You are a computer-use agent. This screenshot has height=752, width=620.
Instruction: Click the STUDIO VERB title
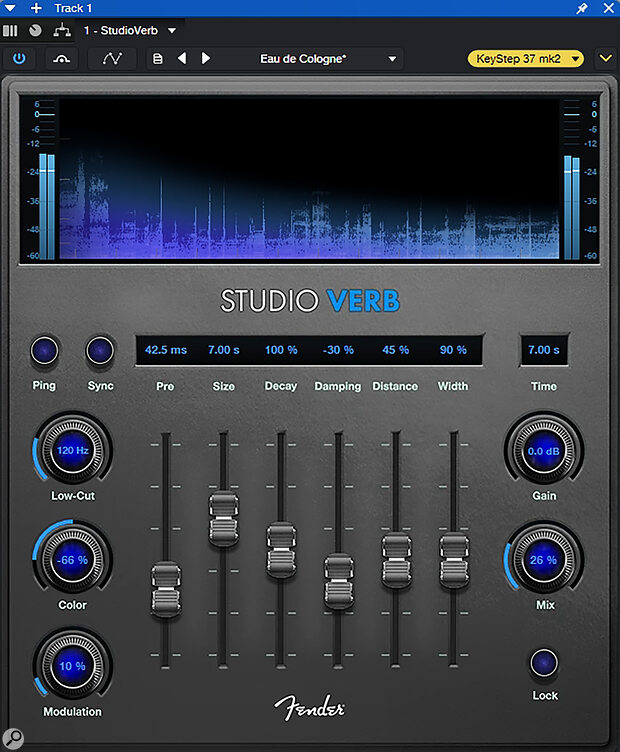pos(310,301)
